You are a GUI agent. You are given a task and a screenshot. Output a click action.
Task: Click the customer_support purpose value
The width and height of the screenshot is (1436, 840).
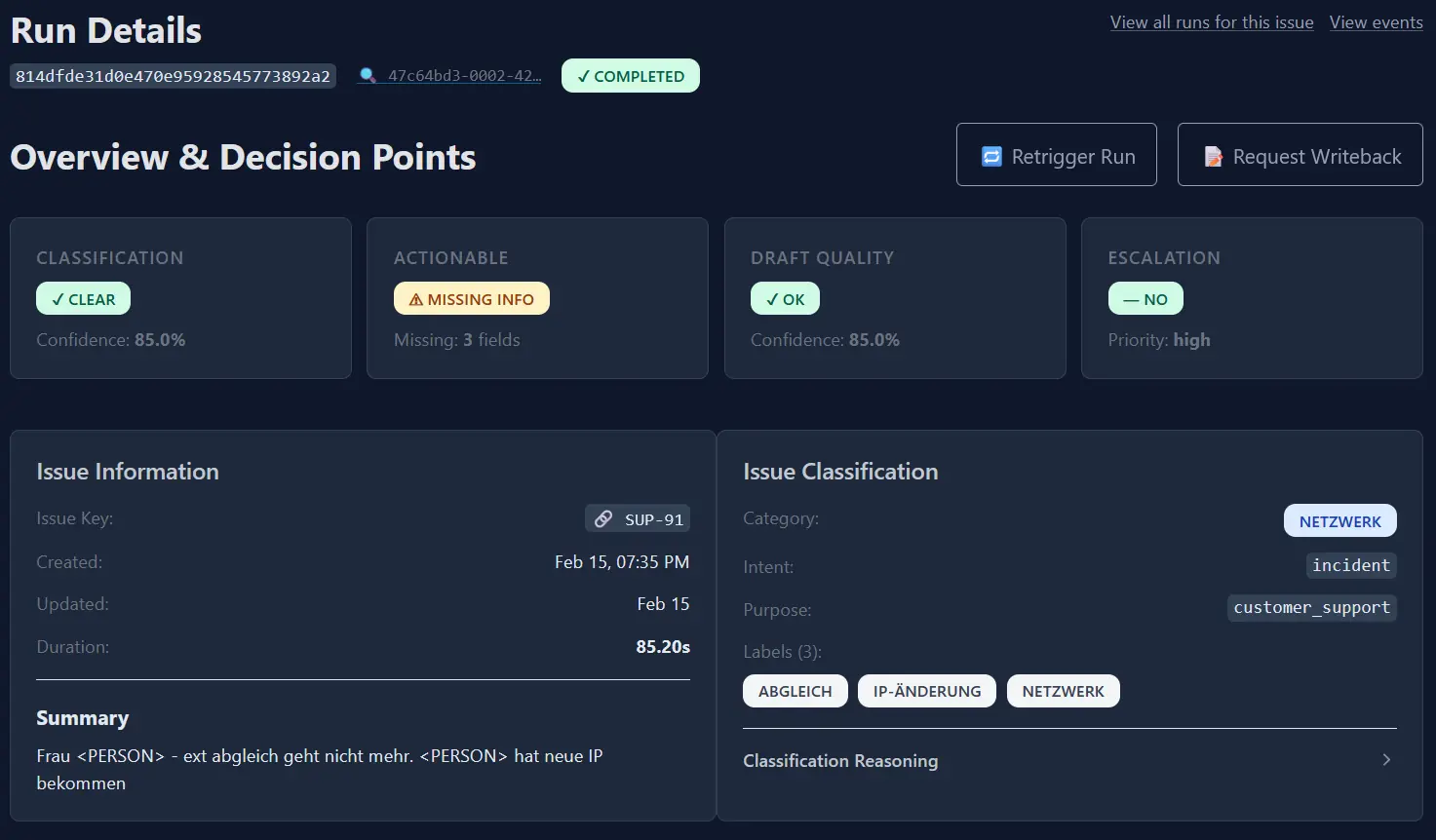point(1312,607)
